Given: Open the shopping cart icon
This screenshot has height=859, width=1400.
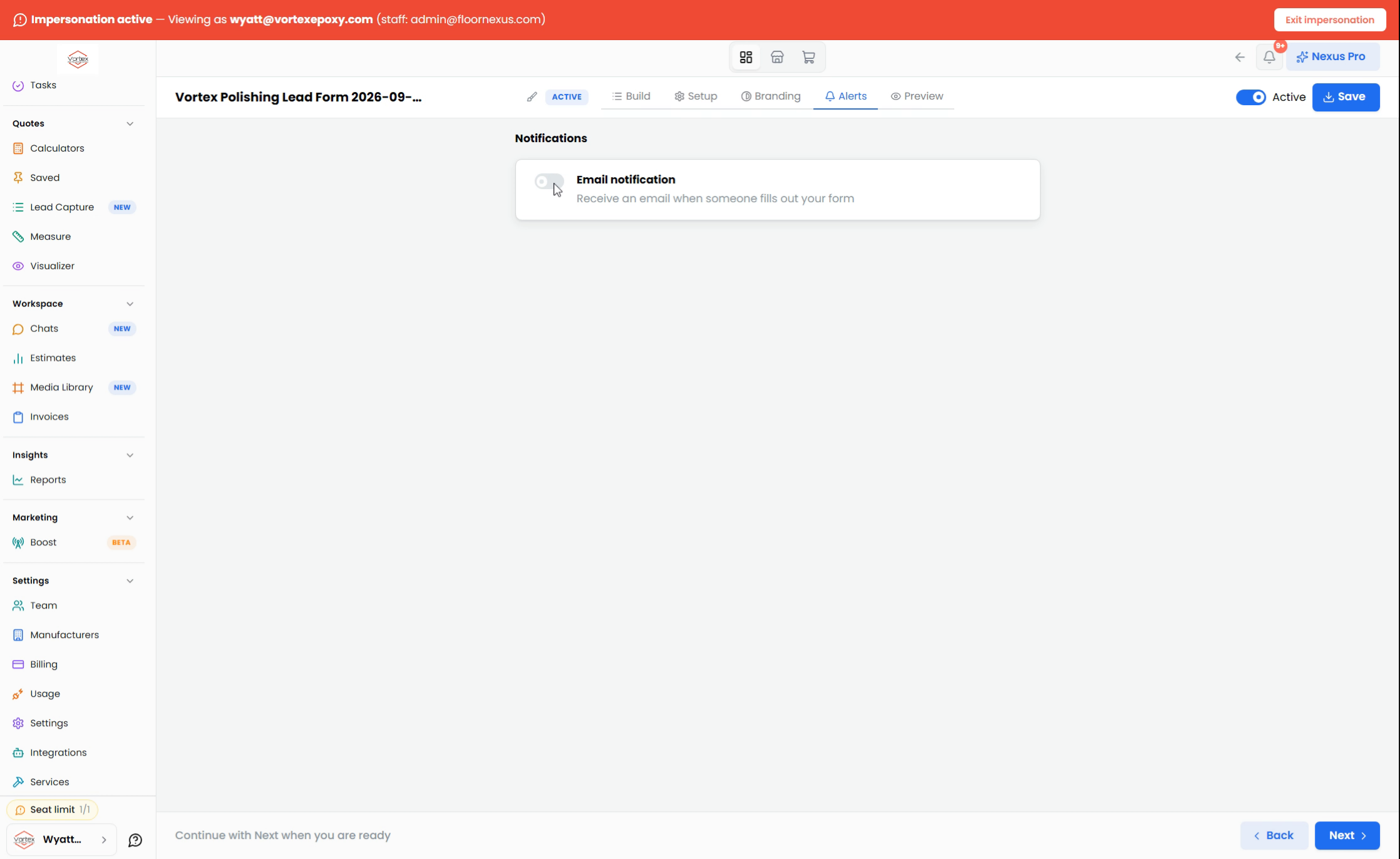Looking at the screenshot, I should pyautogui.click(x=808, y=57).
